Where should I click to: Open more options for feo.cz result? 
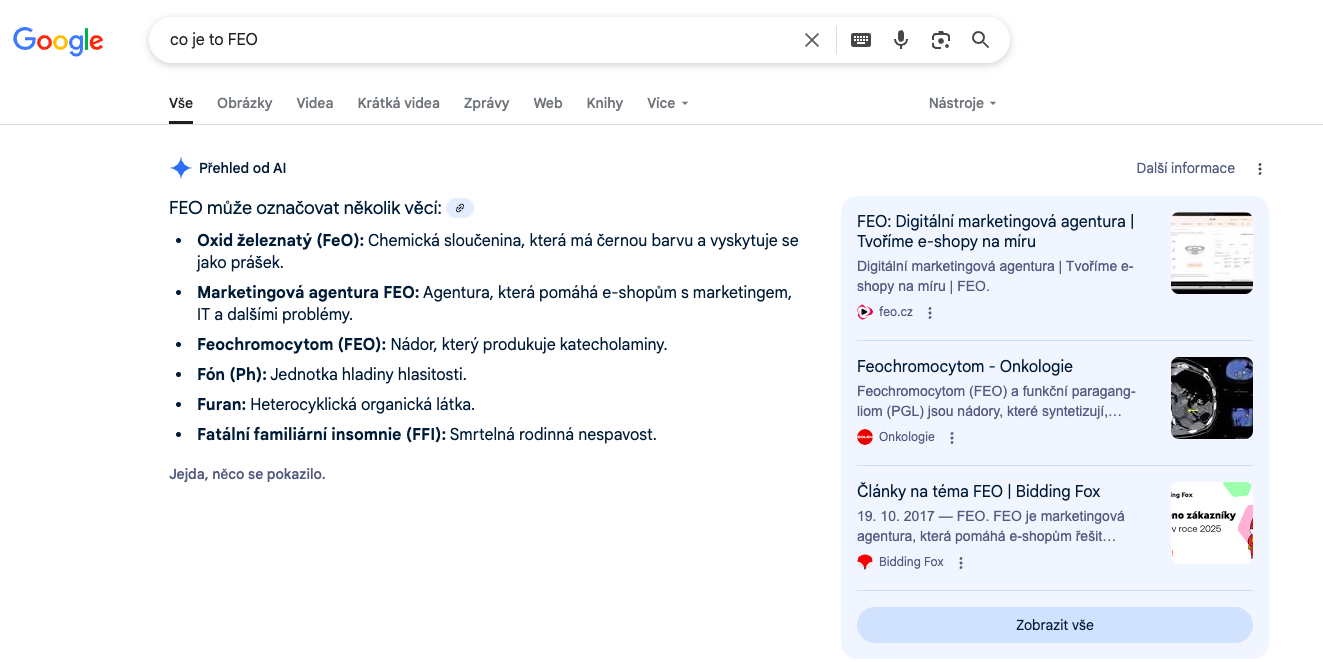pos(930,313)
